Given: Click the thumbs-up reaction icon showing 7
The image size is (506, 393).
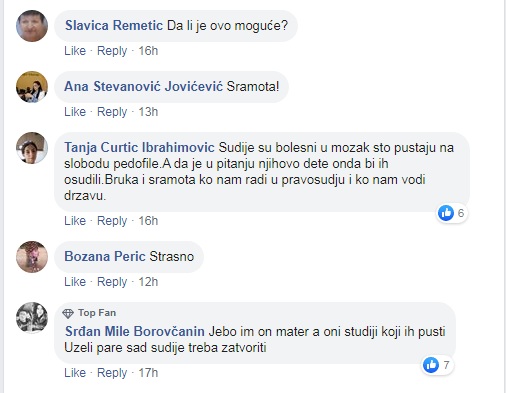Looking at the screenshot, I should click(431, 365).
